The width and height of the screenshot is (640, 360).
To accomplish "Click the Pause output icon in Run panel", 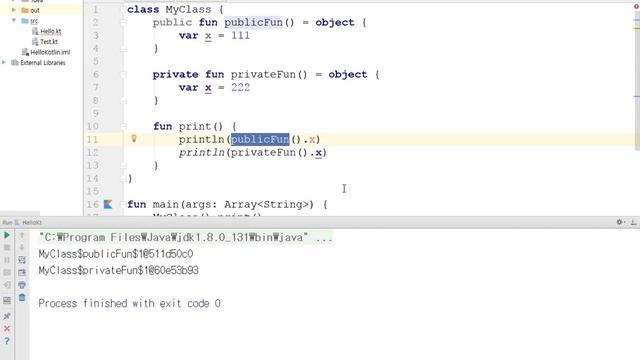I will (x=7, y=260).
